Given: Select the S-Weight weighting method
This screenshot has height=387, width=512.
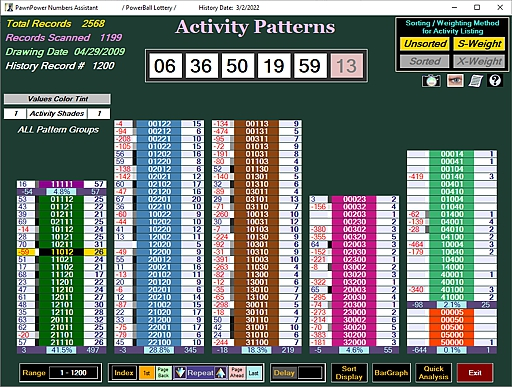Looking at the screenshot, I should tap(479, 44).
